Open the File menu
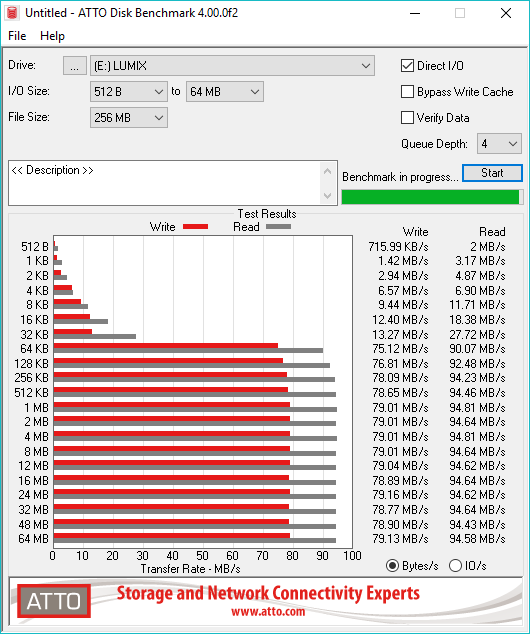The image size is (530, 634). coord(17,36)
